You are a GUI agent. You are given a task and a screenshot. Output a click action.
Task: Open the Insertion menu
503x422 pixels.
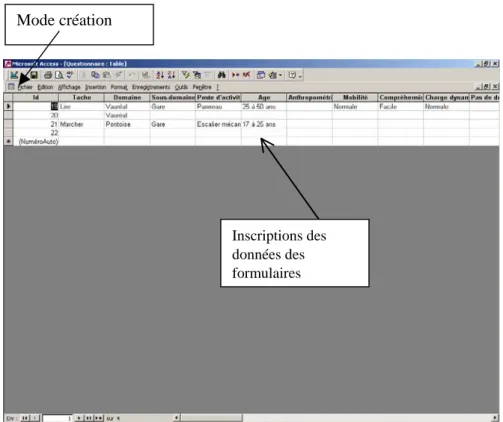(x=95, y=87)
